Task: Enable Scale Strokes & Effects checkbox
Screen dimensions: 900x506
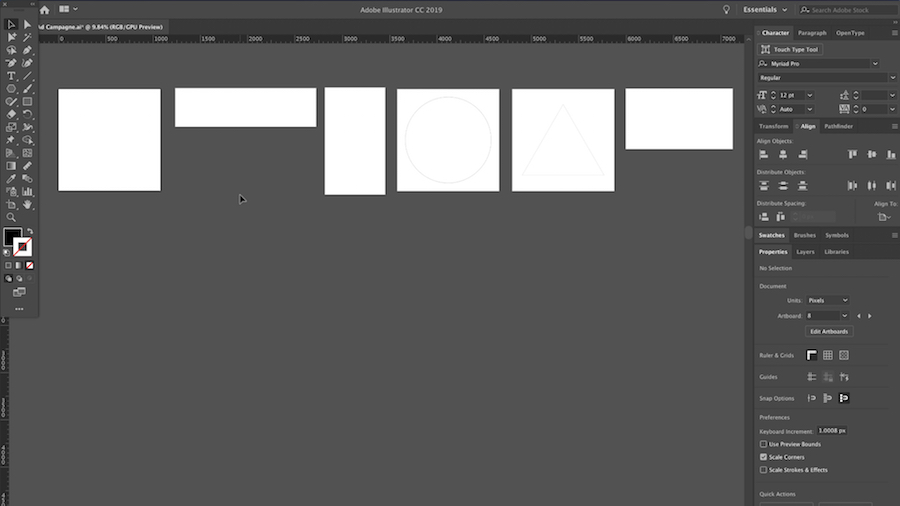Action: pyautogui.click(x=763, y=470)
